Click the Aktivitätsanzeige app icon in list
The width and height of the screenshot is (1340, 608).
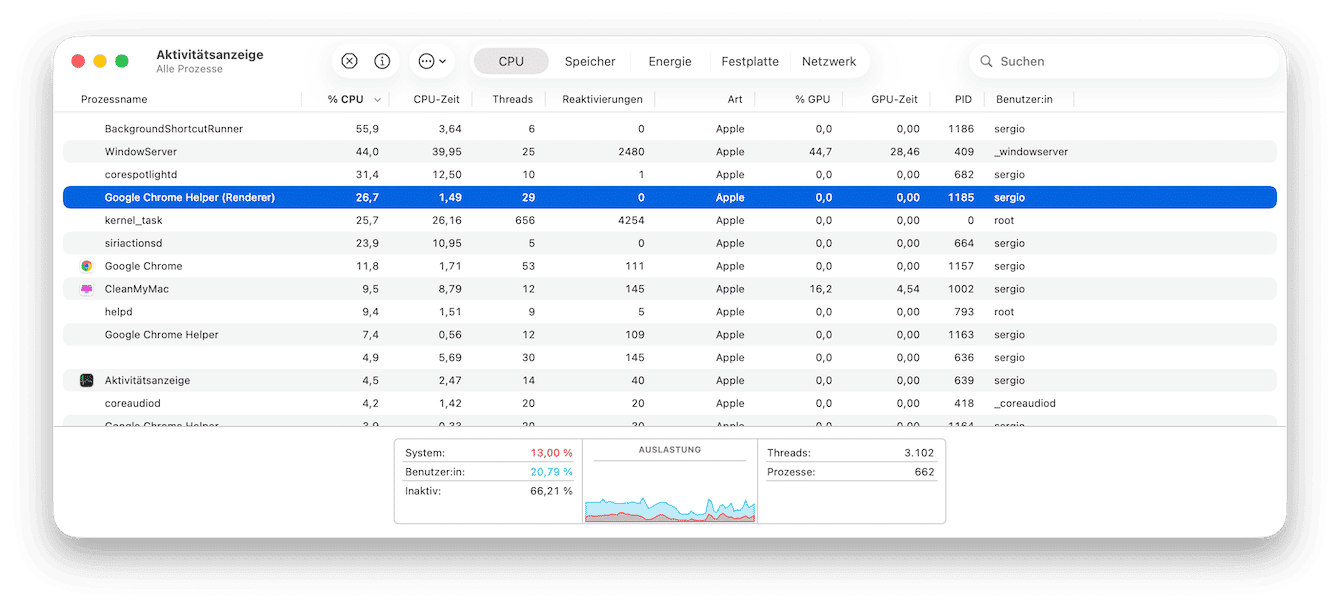point(87,380)
